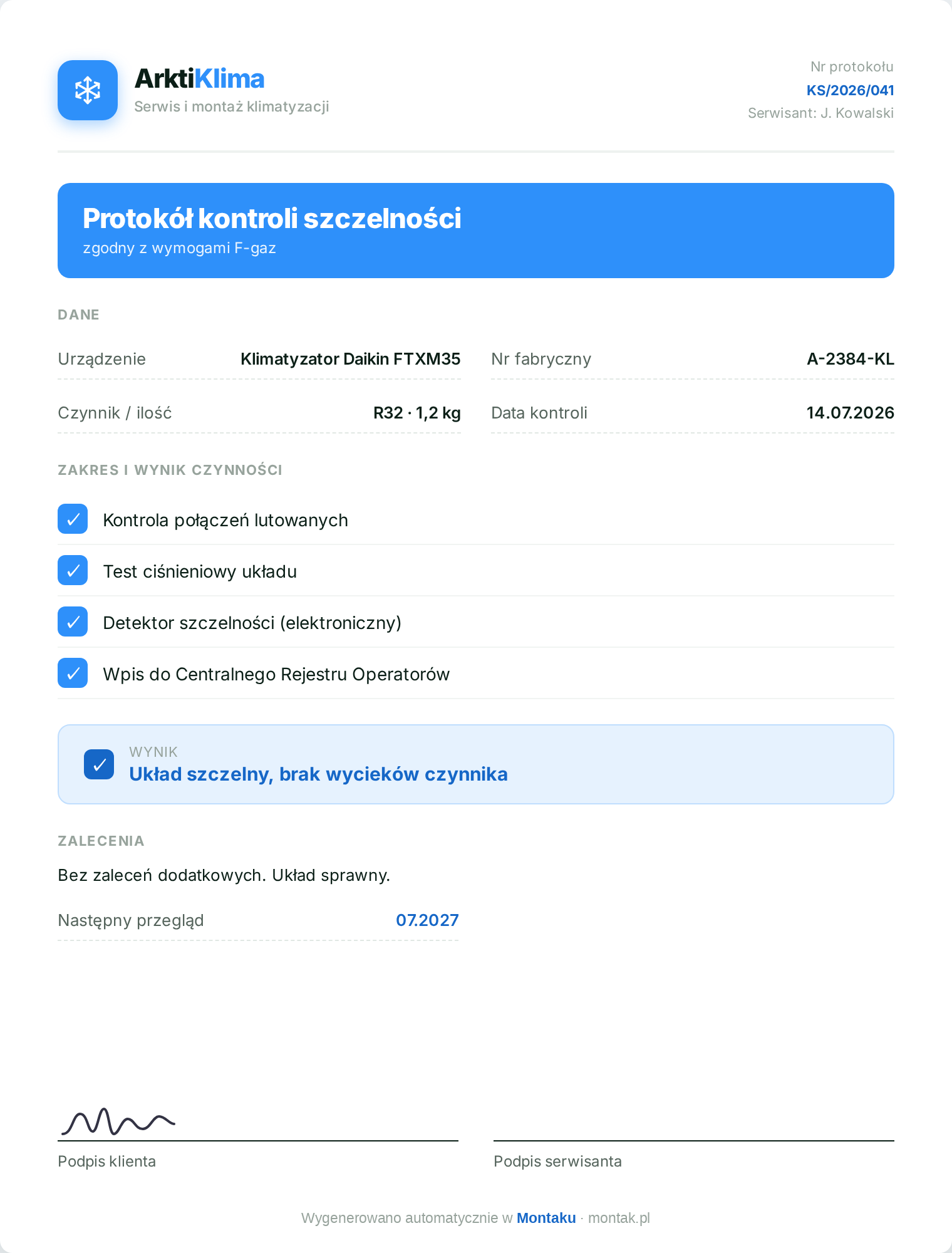Toggle Detektor szczelności (elektroniczny) checkbox
This screenshot has height=1253, width=952.
[x=73, y=621]
